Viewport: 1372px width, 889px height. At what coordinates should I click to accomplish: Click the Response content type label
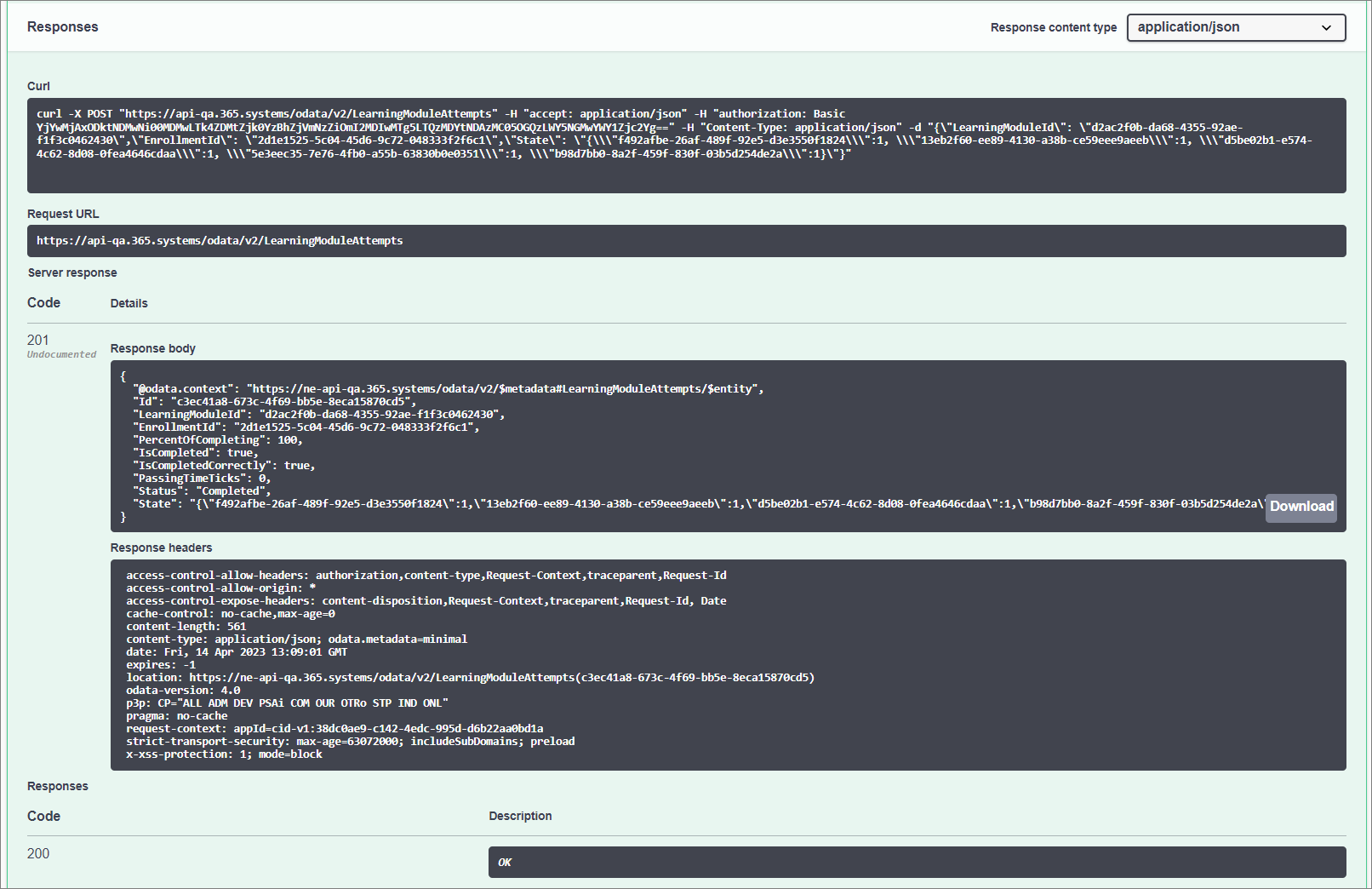1053,27
